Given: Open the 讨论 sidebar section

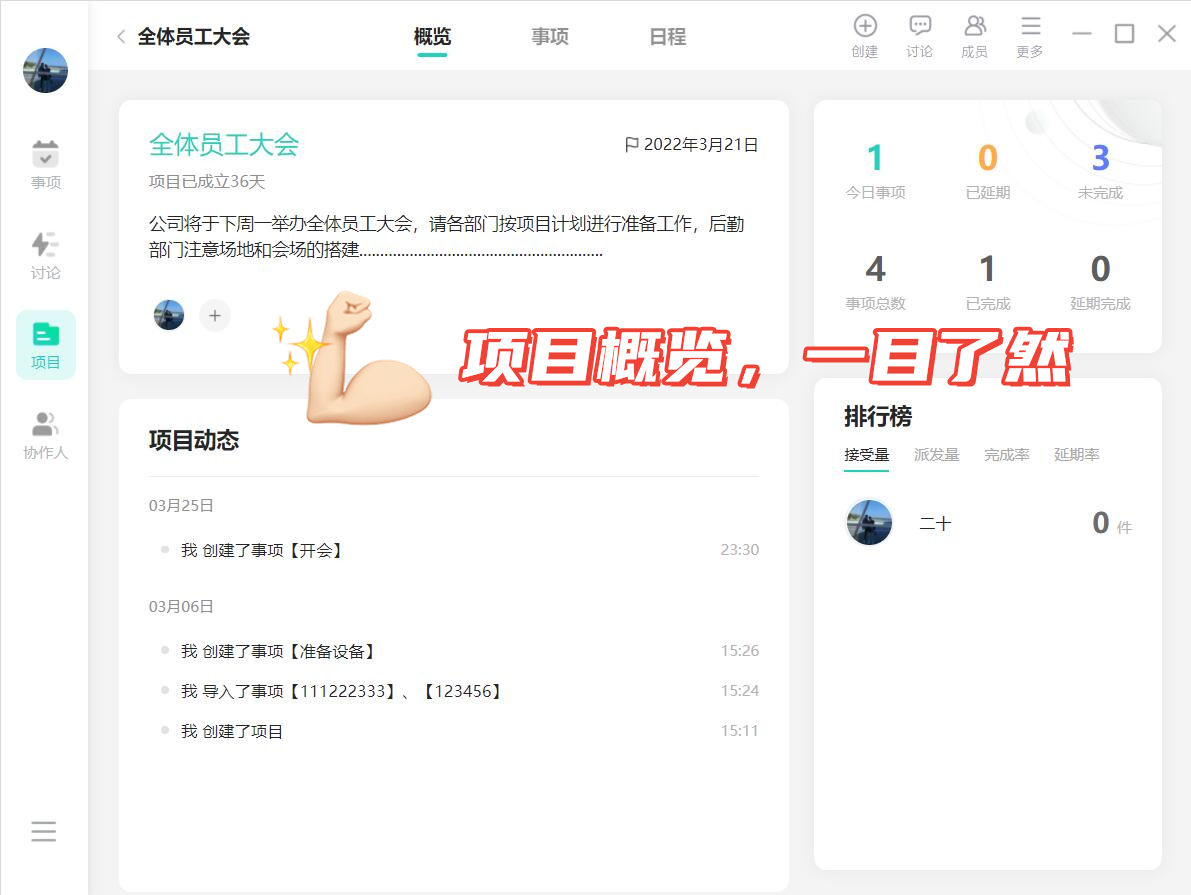Looking at the screenshot, I should 46,255.
